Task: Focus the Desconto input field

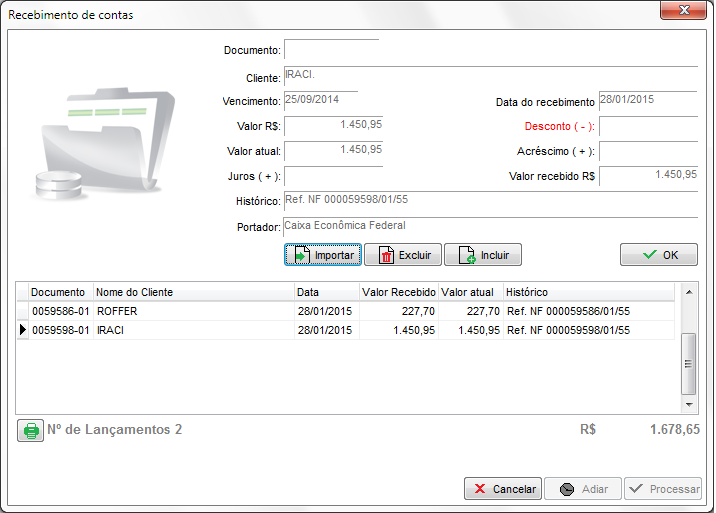Action: 648,127
